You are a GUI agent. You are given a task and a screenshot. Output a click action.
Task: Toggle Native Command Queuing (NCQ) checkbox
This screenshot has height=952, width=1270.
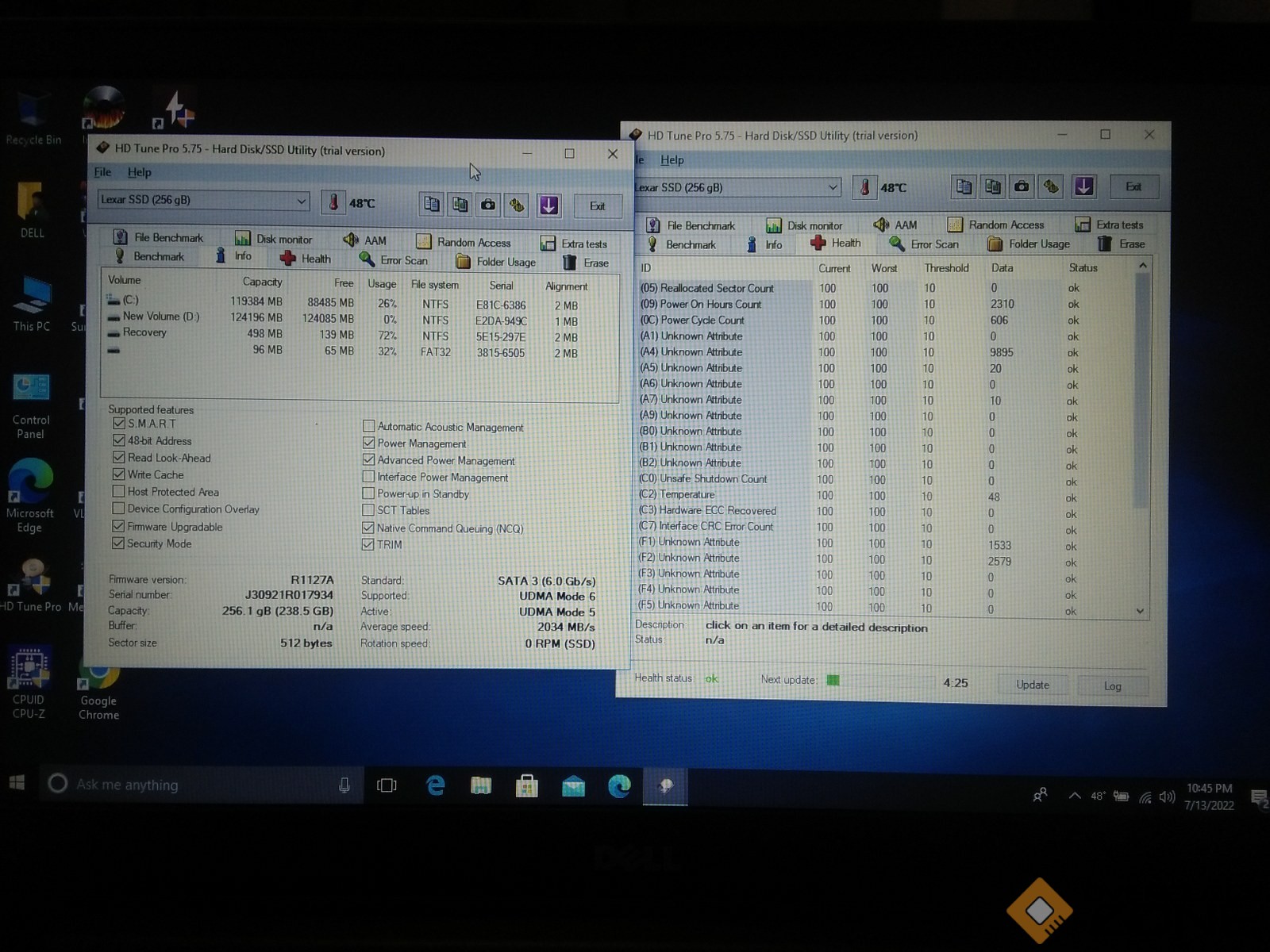coord(368,528)
